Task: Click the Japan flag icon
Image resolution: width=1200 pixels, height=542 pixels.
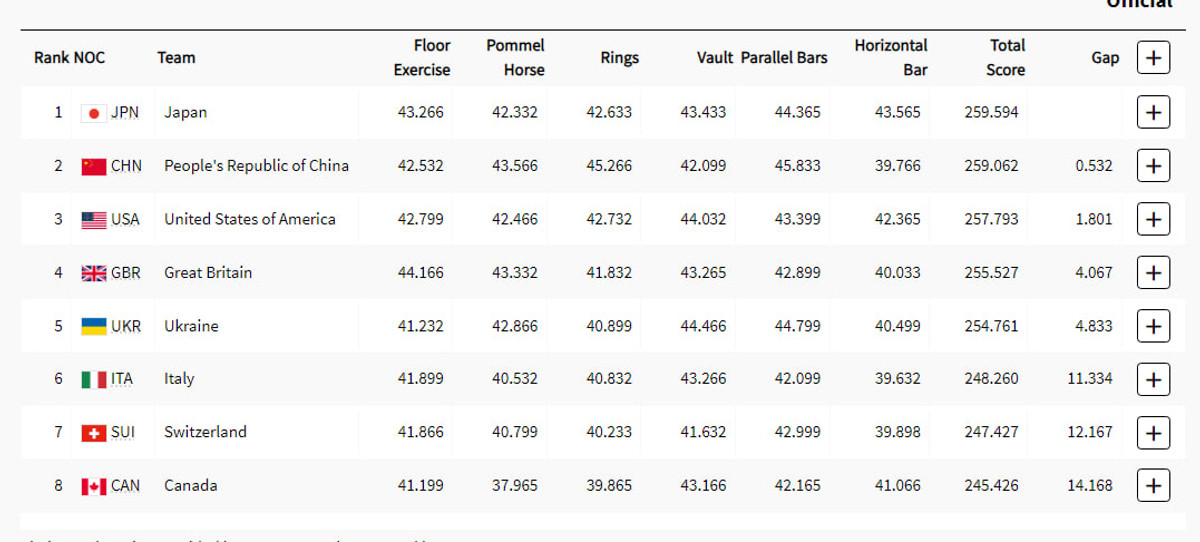Action: pos(94,113)
